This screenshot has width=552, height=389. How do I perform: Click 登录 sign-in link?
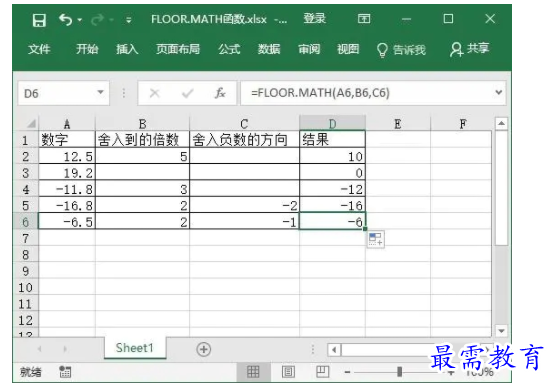(x=315, y=18)
